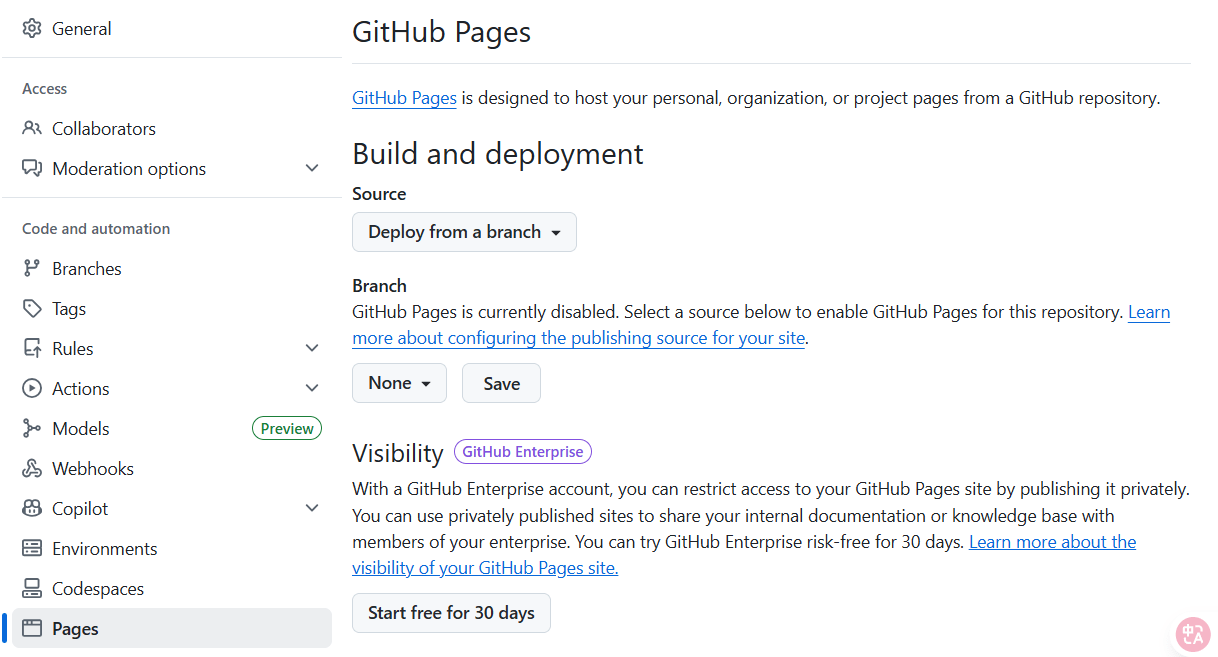Click the Branches git-branch icon
This screenshot has width=1218, height=657.
pyautogui.click(x=32, y=269)
